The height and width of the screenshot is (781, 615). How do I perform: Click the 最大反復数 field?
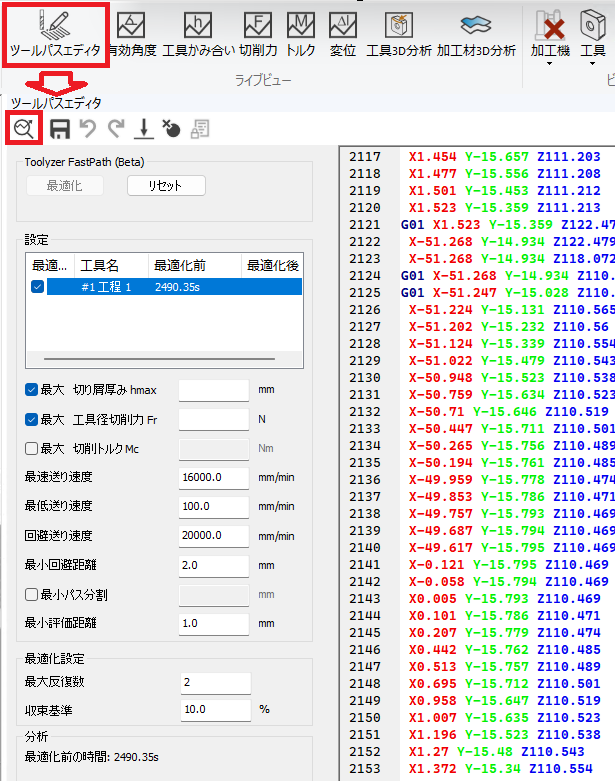tap(216, 682)
